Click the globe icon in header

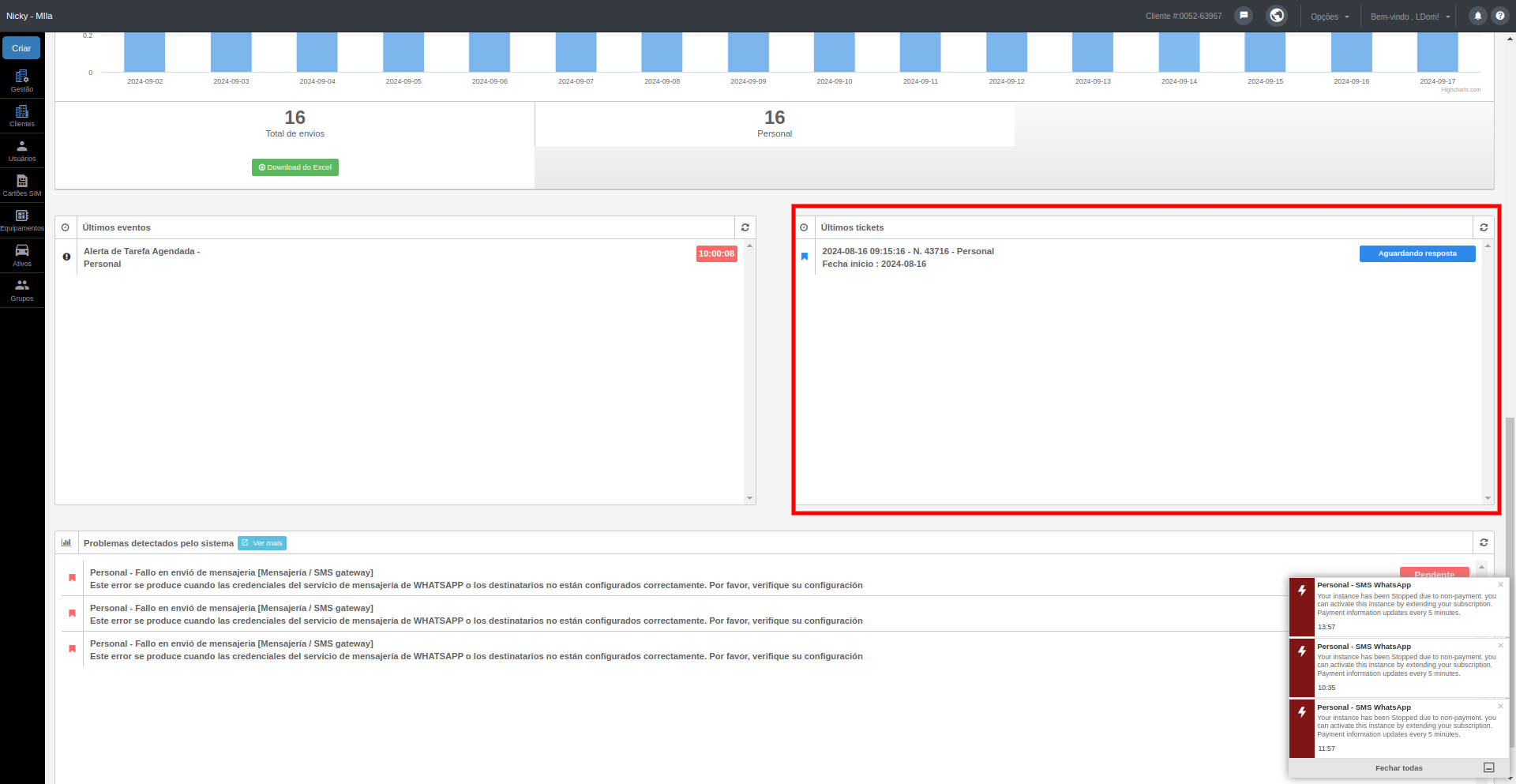[x=1277, y=16]
